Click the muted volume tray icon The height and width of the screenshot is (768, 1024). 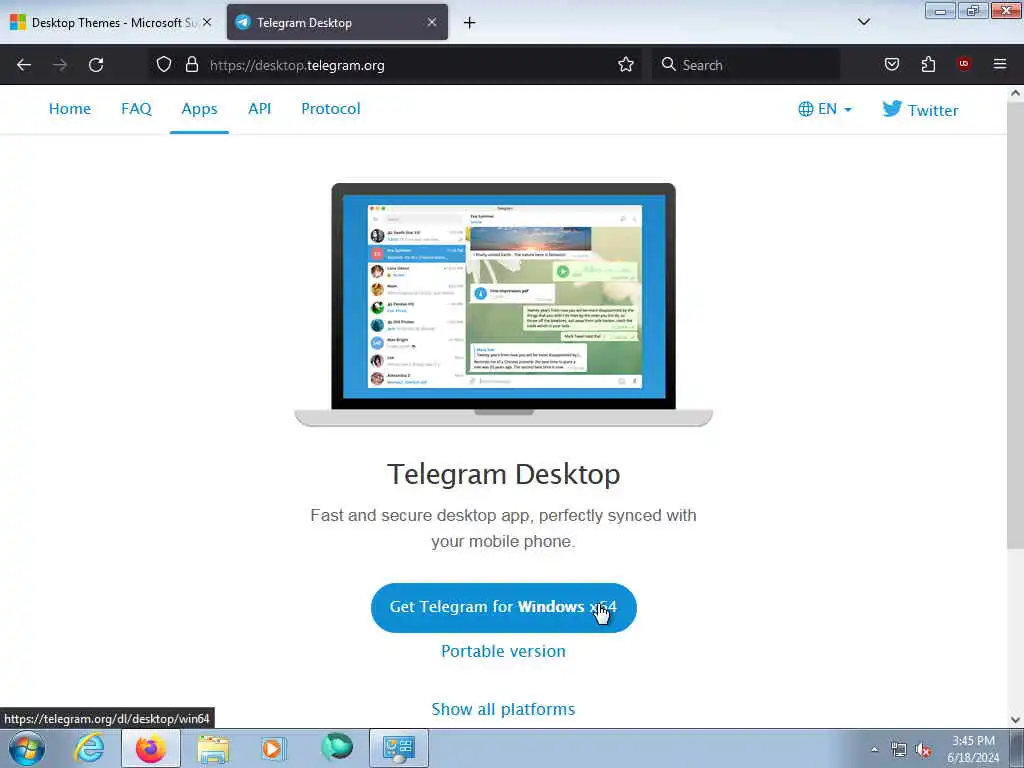tap(923, 750)
